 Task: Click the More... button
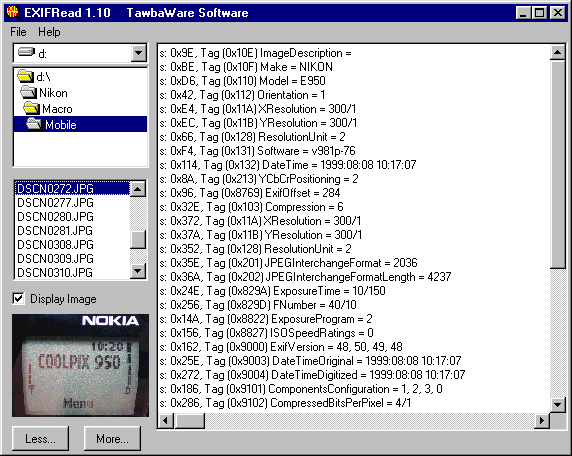point(112,438)
